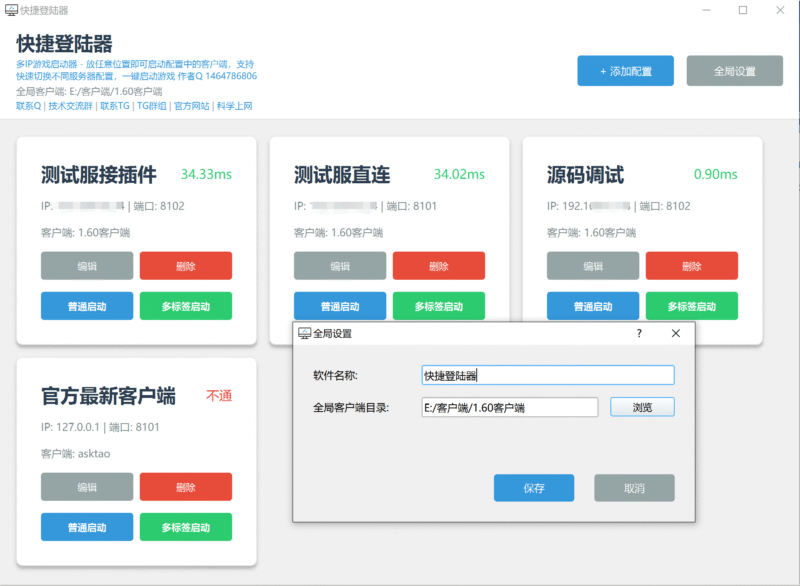Click the 全局客户端目录 path field
Screen dimensions: 800x586
coord(509,407)
